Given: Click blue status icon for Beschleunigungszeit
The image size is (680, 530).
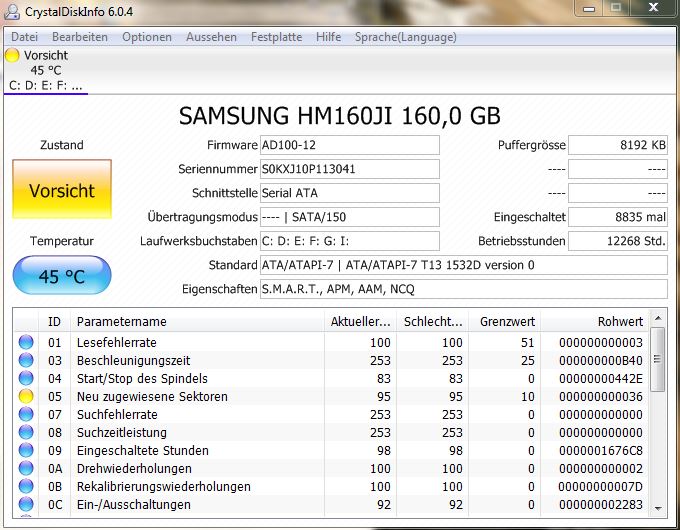Looking at the screenshot, I should [x=26, y=360].
